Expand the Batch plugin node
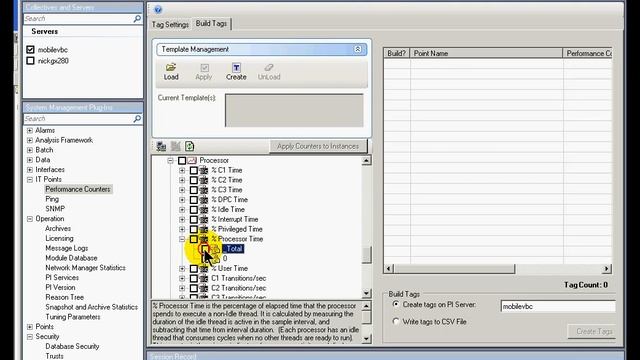Image resolution: width=640 pixels, height=360 pixels. [30, 150]
